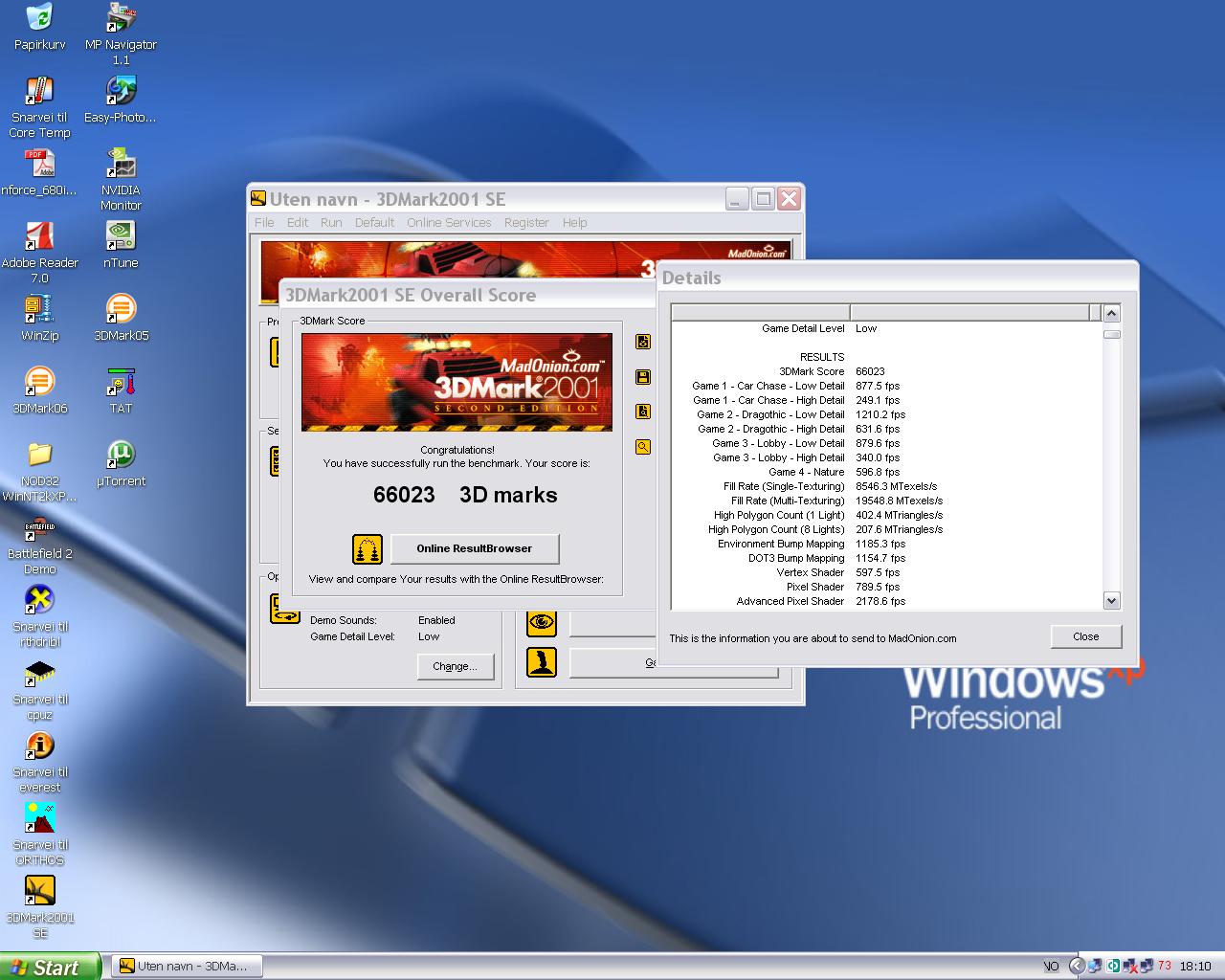
Task: Click the 18:10 system clock
Action: 1195,967
